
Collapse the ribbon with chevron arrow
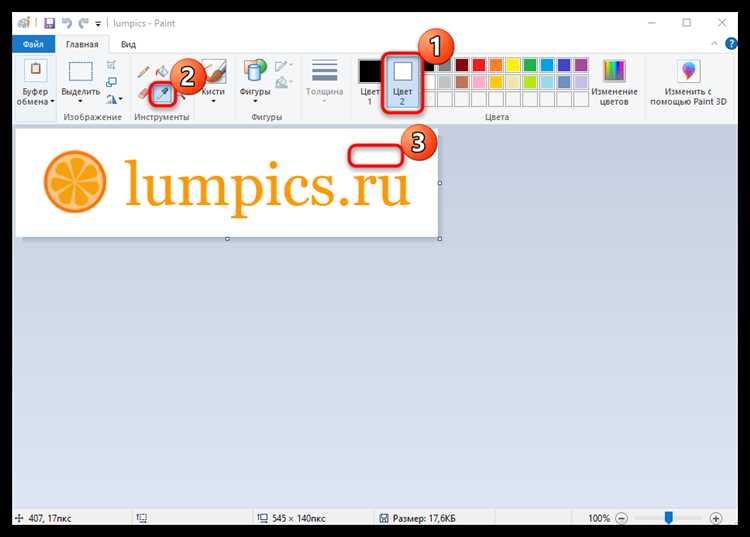(714, 44)
